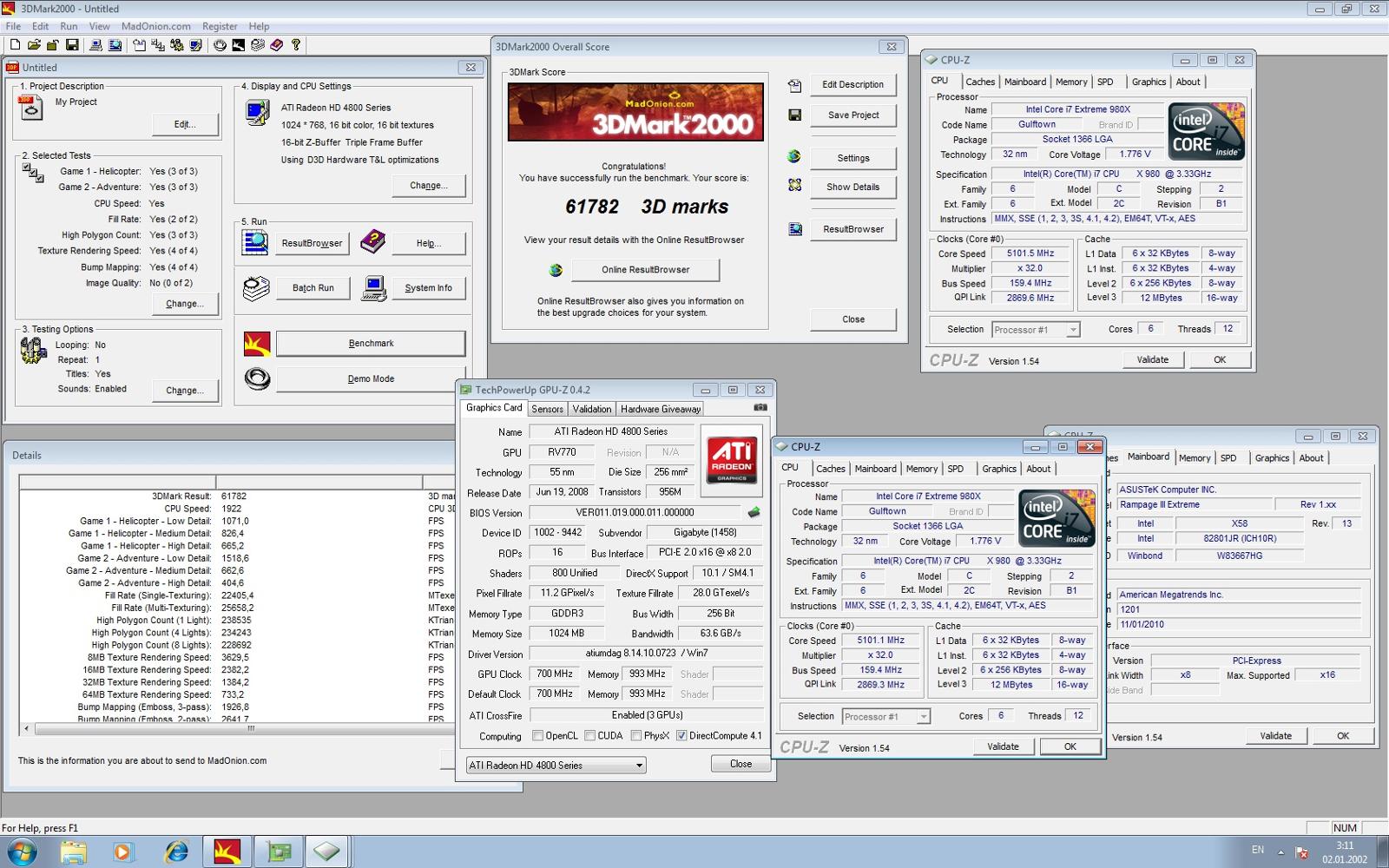The height and width of the screenshot is (868, 1389).
Task: Click the ring icon next to Demo Mode
Action: (x=257, y=378)
